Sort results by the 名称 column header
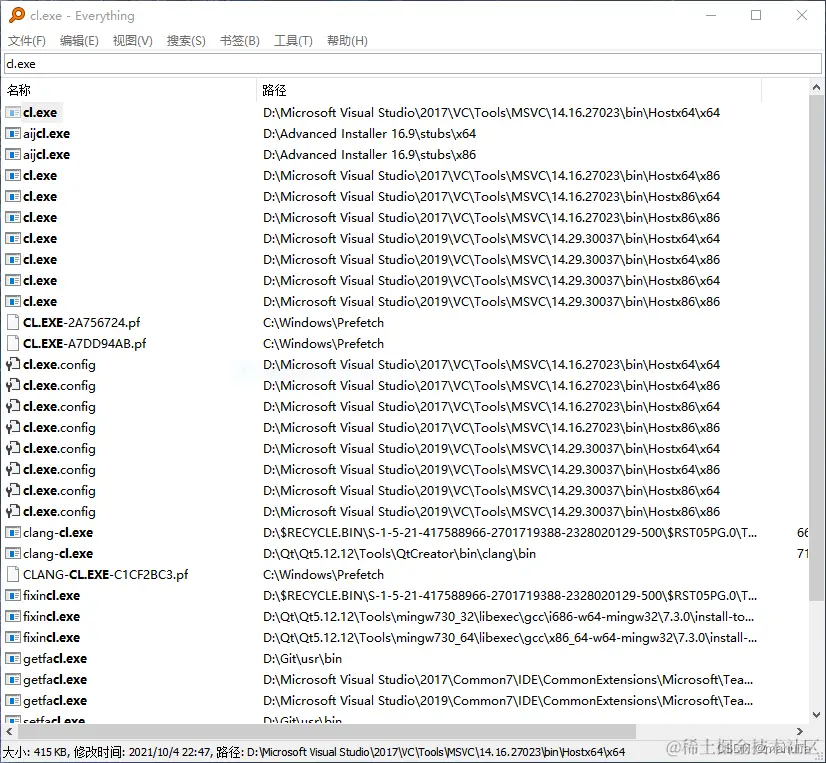The image size is (826, 763). pyautogui.click(x=129, y=90)
